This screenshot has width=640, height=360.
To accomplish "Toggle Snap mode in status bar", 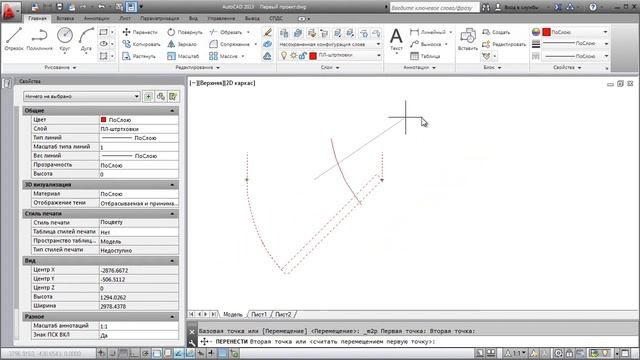I will point(112,353).
